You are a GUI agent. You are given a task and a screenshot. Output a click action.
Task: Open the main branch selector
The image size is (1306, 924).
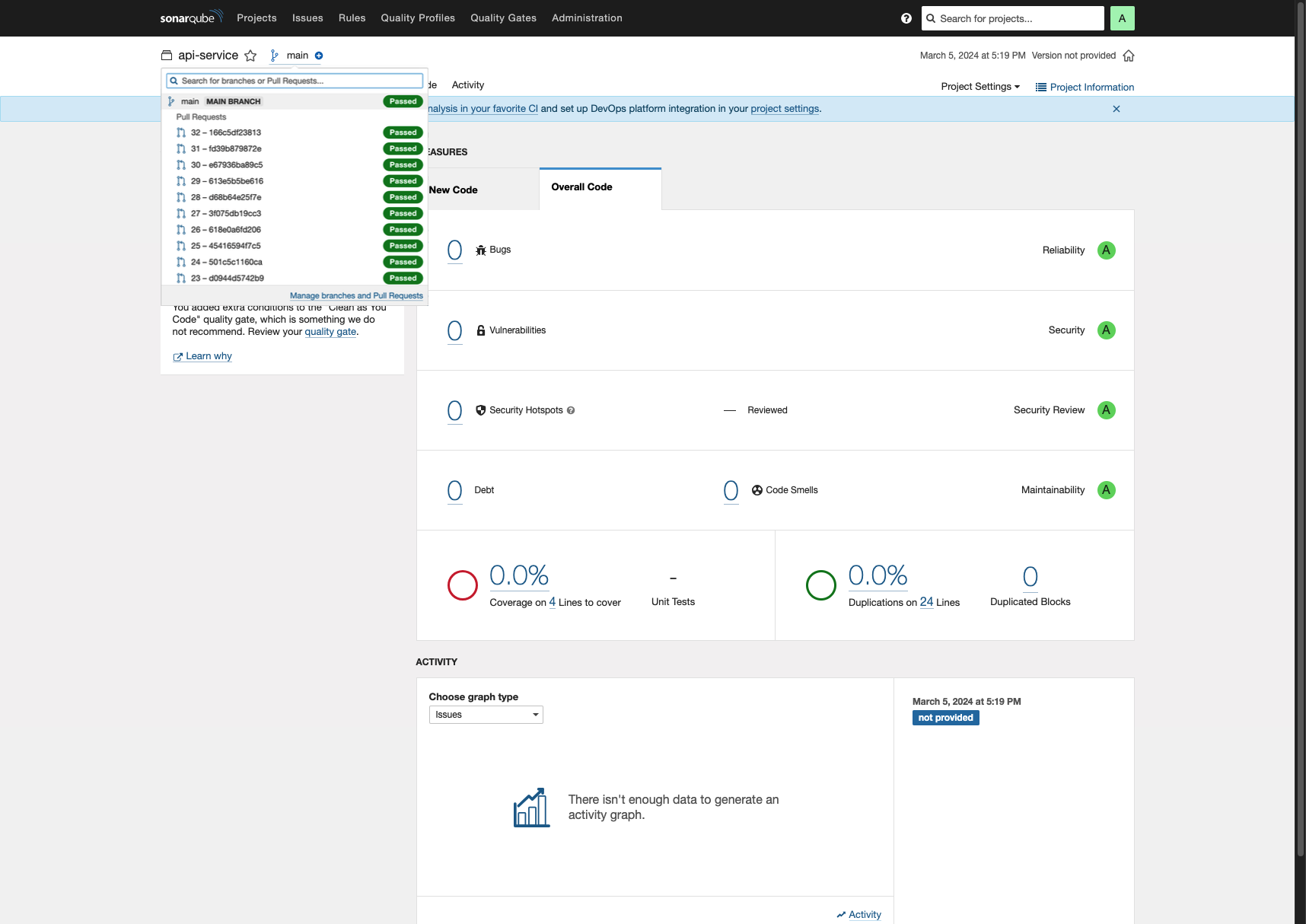[x=298, y=55]
